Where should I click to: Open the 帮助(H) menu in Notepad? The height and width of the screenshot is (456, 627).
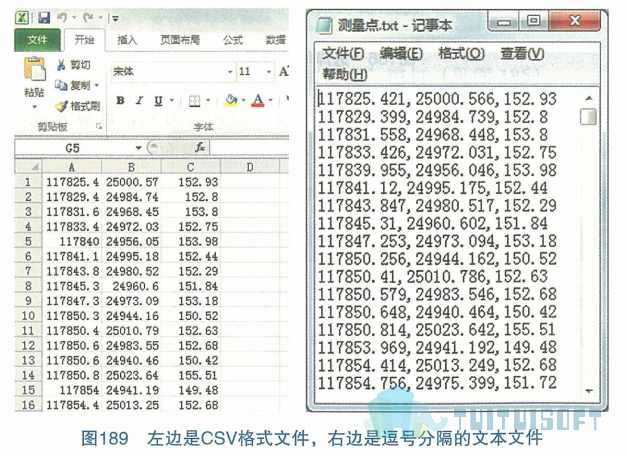click(345, 74)
